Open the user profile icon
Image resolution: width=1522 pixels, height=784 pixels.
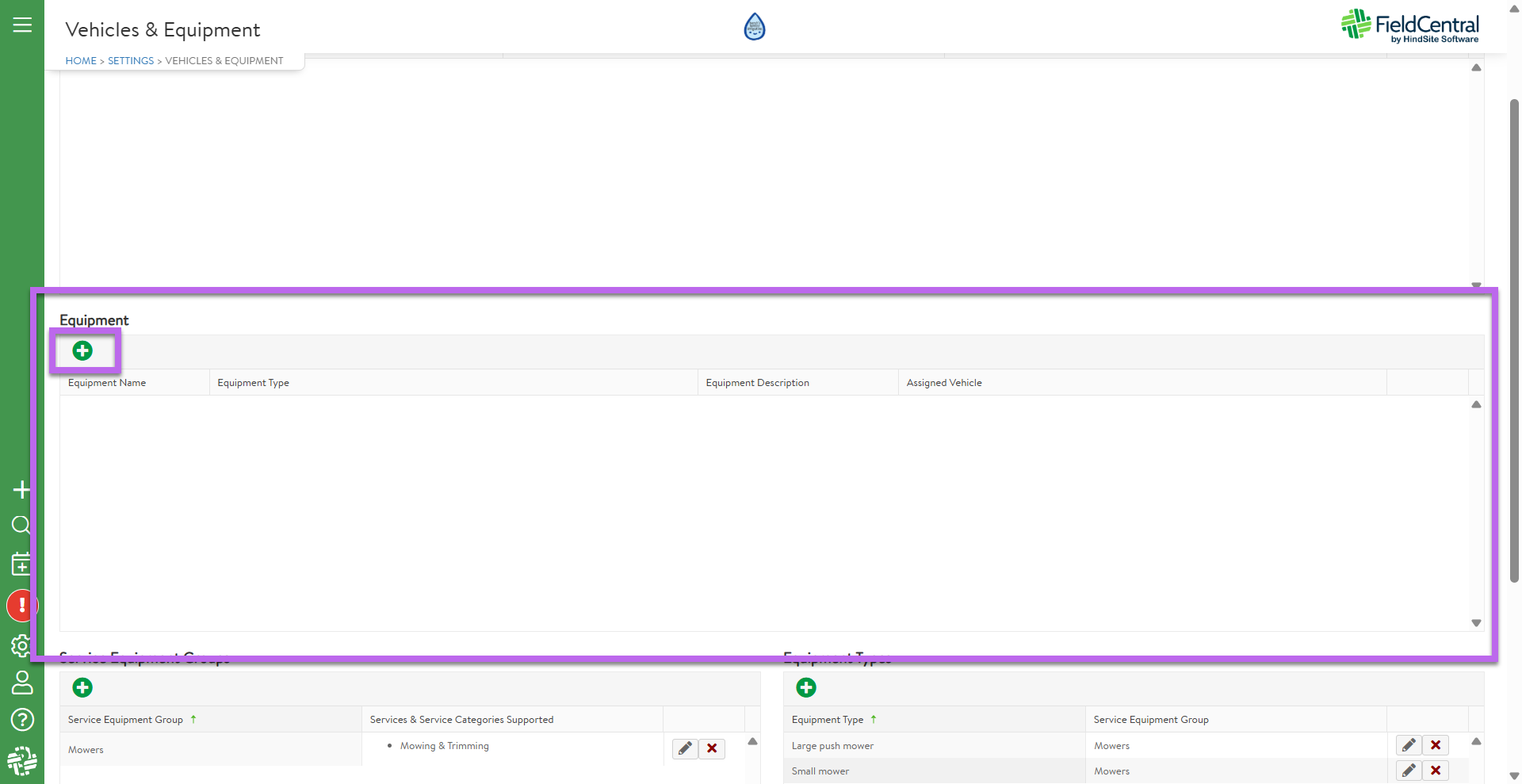pyautogui.click(x=21, y=683)
